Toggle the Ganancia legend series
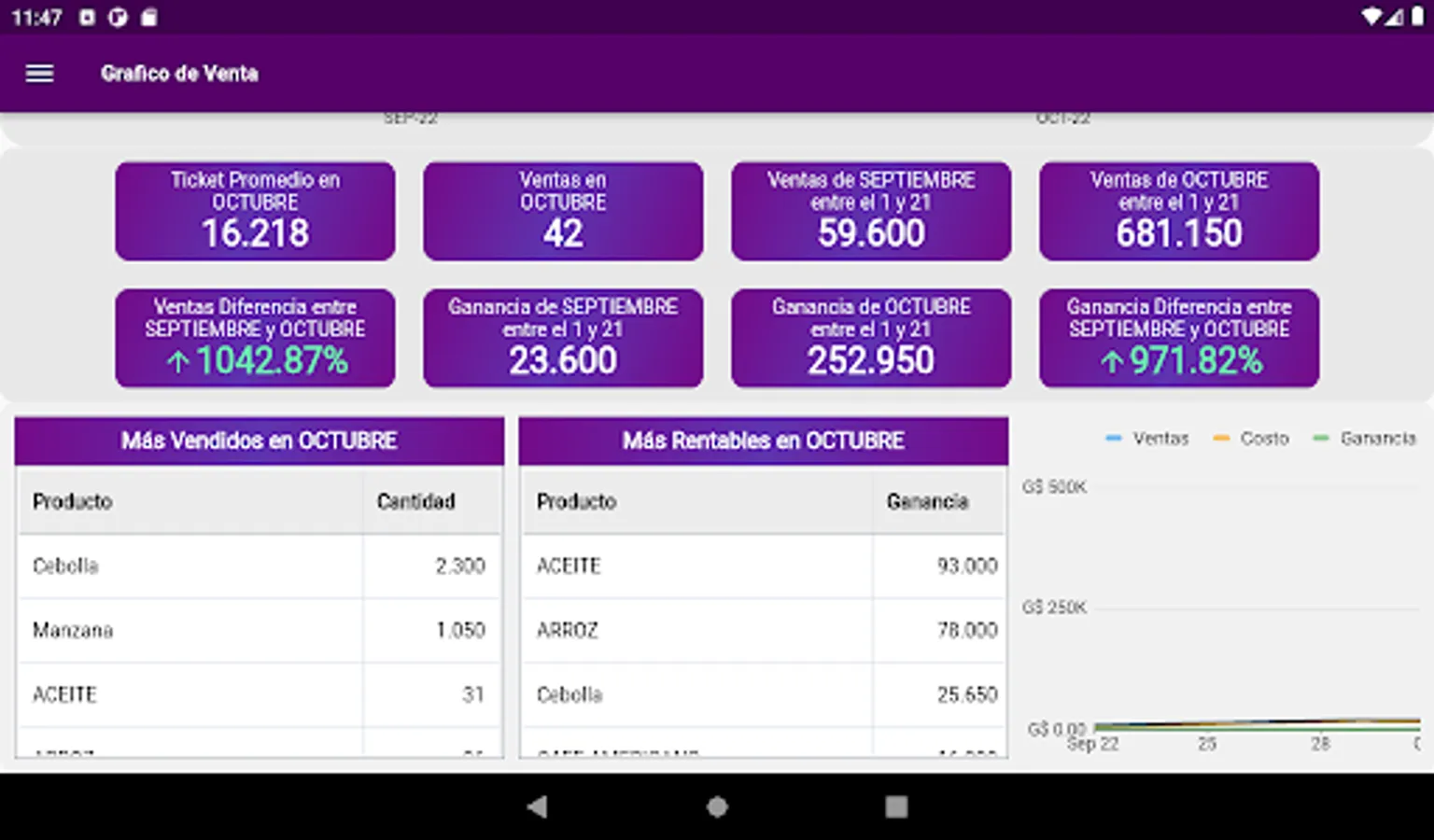 tap(1365, 439)
